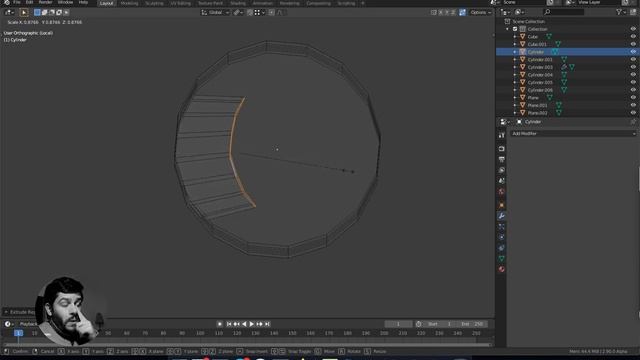Open the File menu

pyautogui.click(x=16, y=2)
